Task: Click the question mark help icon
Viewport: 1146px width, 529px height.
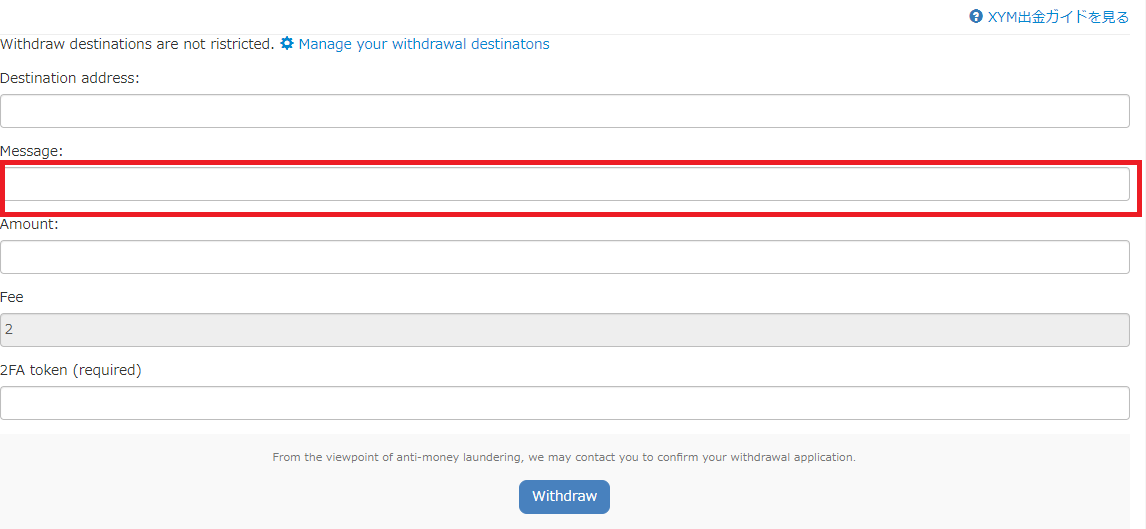Action: 976,17
